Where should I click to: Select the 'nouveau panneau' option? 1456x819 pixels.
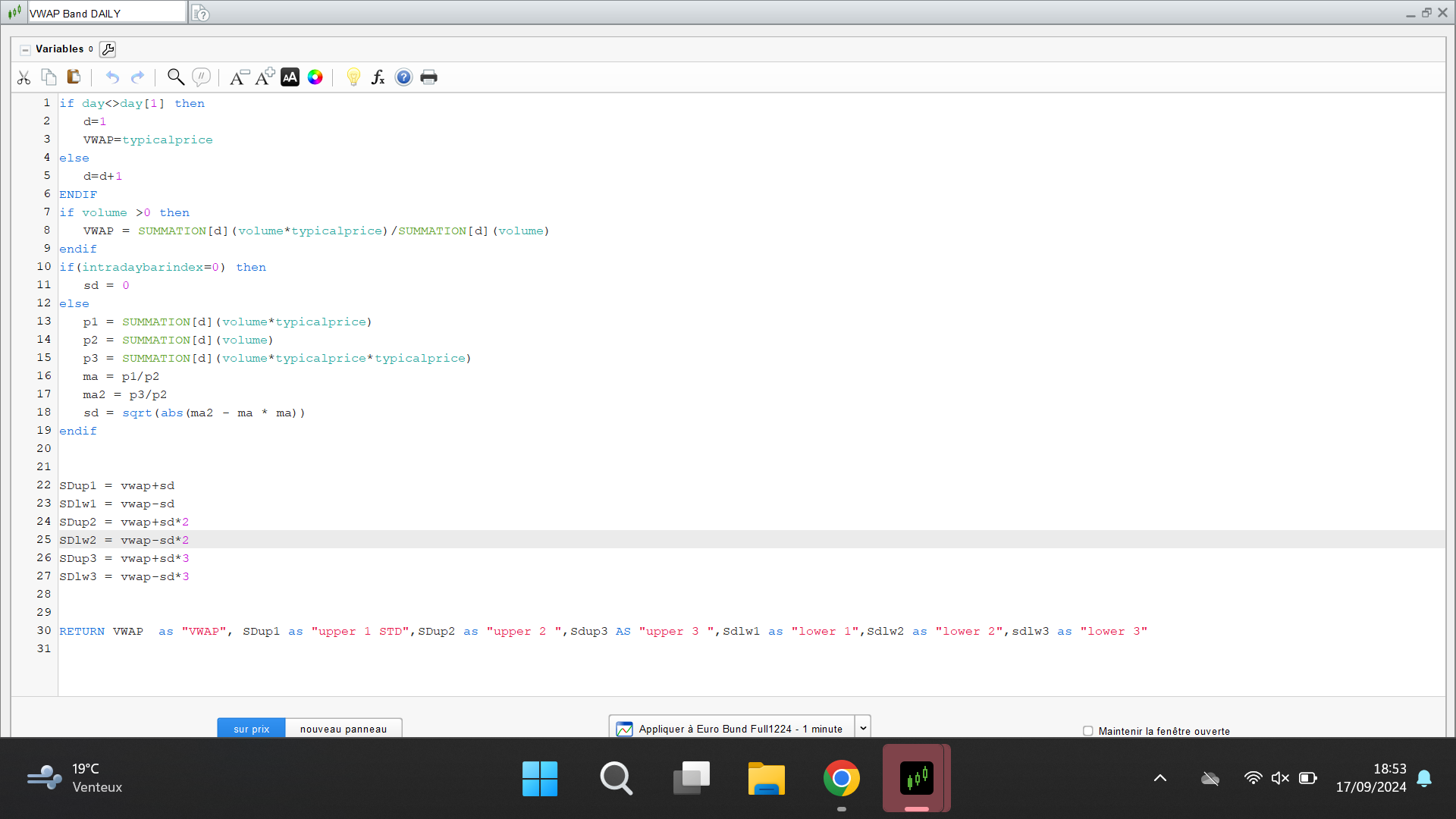click(x=344, y=729)
